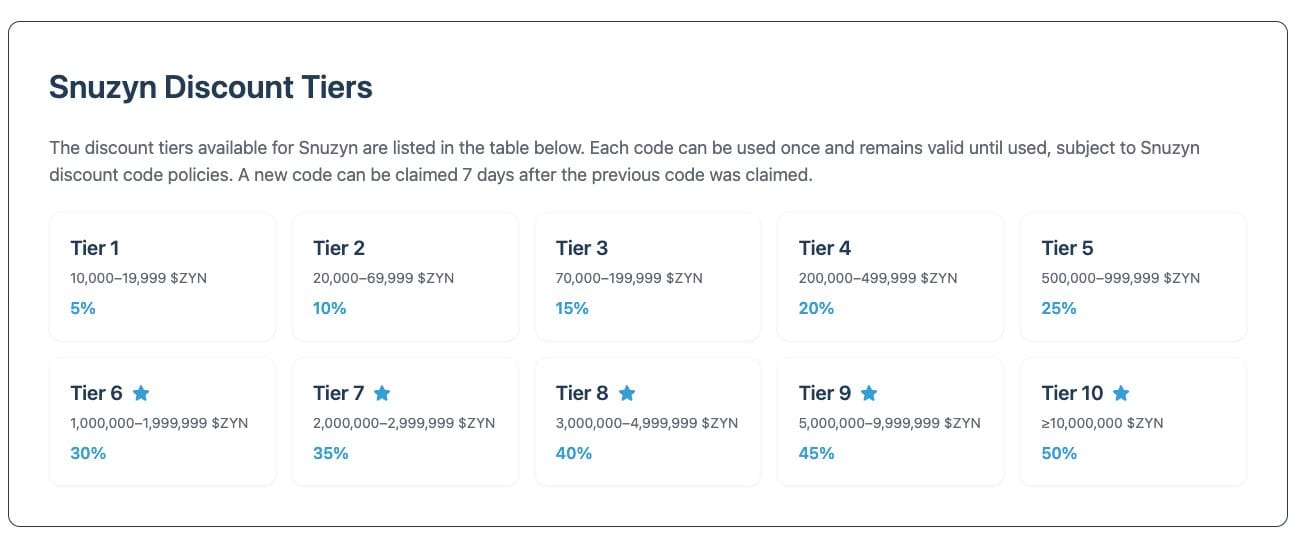Open the Tier 3 discount card
1295x535 pixels.
click(x=648, y=276)
